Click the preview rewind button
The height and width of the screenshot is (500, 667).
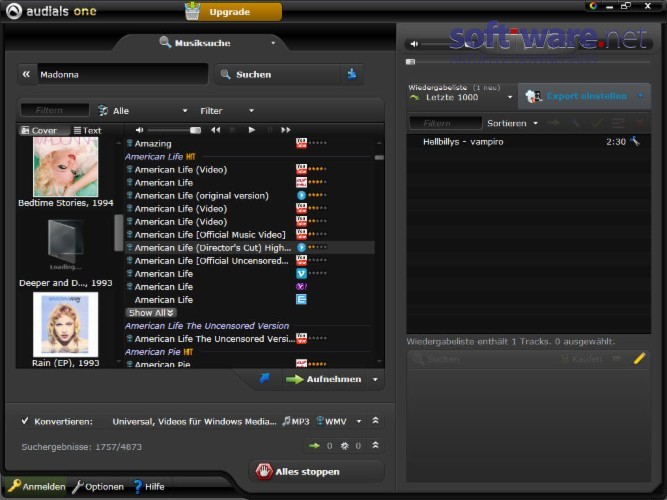click(x=216, y=130)
